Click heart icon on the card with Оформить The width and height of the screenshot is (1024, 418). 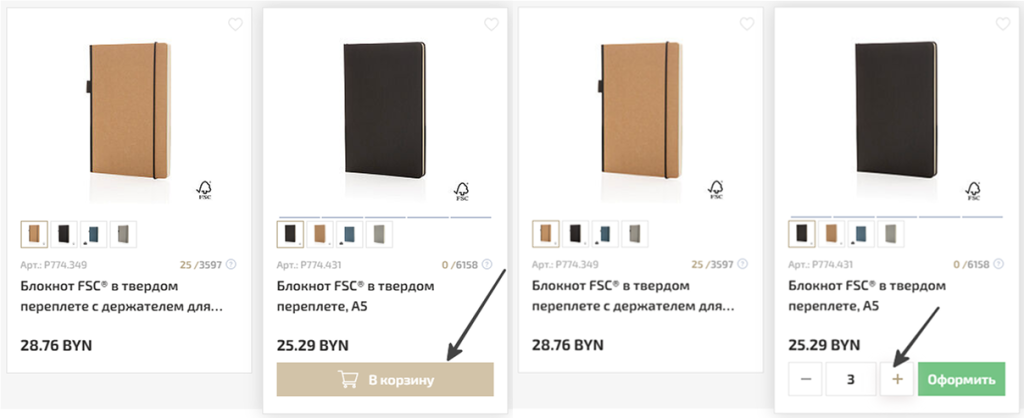point(1003,25)
